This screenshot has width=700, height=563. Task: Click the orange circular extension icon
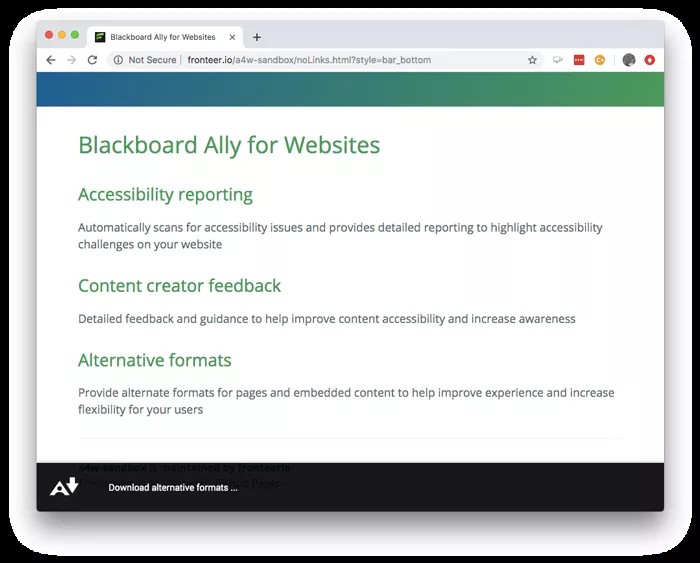click(x=600, y=60)
